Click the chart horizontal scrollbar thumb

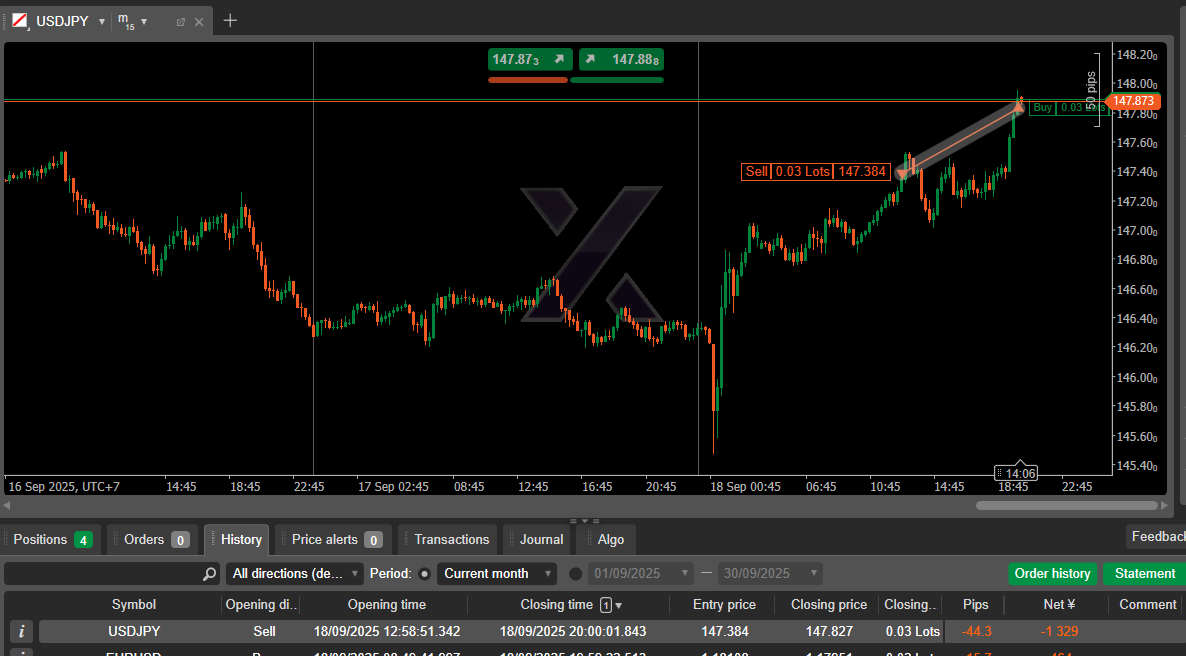pyautogui.click(x=1063, y=506)
